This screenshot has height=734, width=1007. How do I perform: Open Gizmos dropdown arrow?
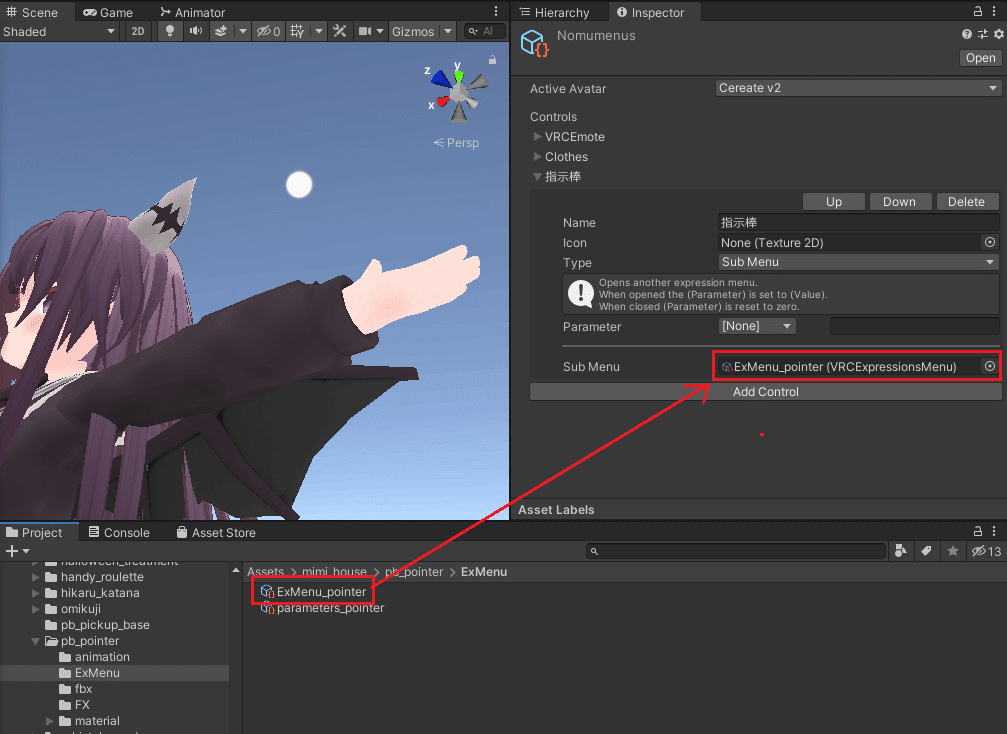448,31
